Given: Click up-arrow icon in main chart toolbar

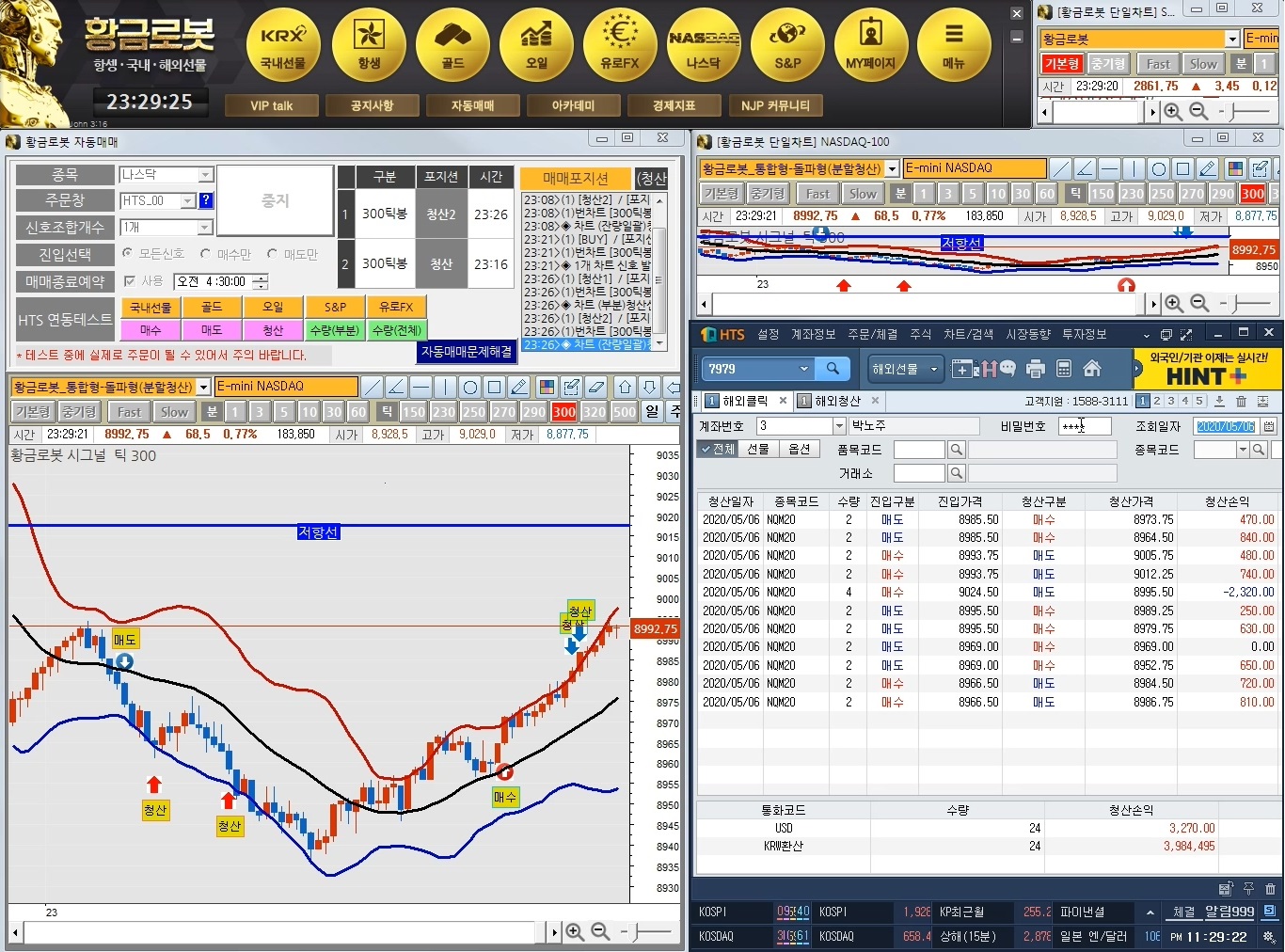Looking at the screenshot, I should (625, 387).
